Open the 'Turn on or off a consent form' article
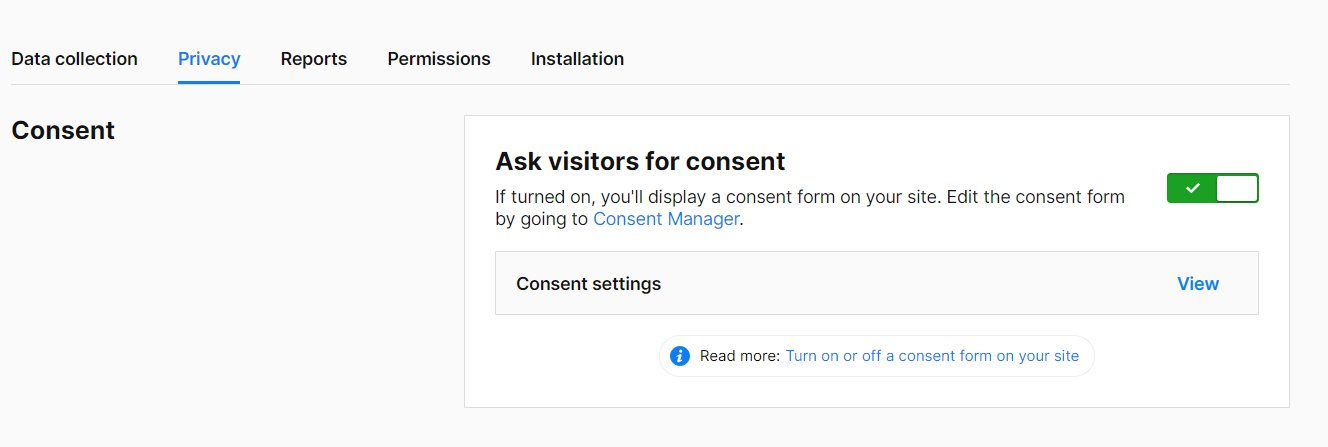The width and height of the screenshot is (1328, 447). (x=932, y=356)
